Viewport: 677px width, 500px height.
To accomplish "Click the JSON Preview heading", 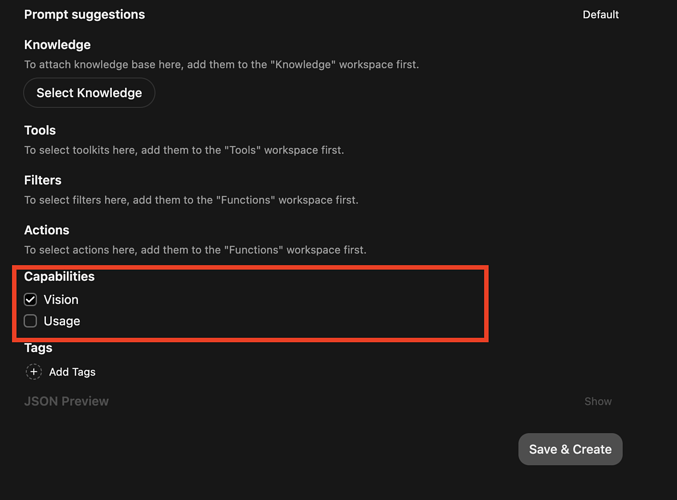I will click(66, 401).
